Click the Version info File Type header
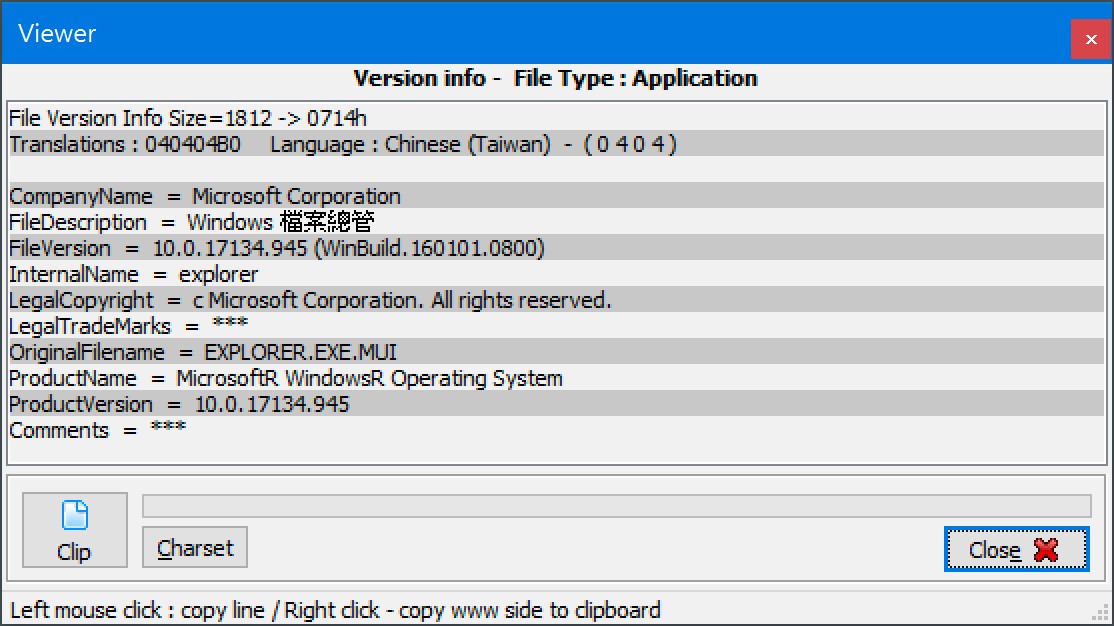Viewport: 1114px width, 626px height. point(556,78)
